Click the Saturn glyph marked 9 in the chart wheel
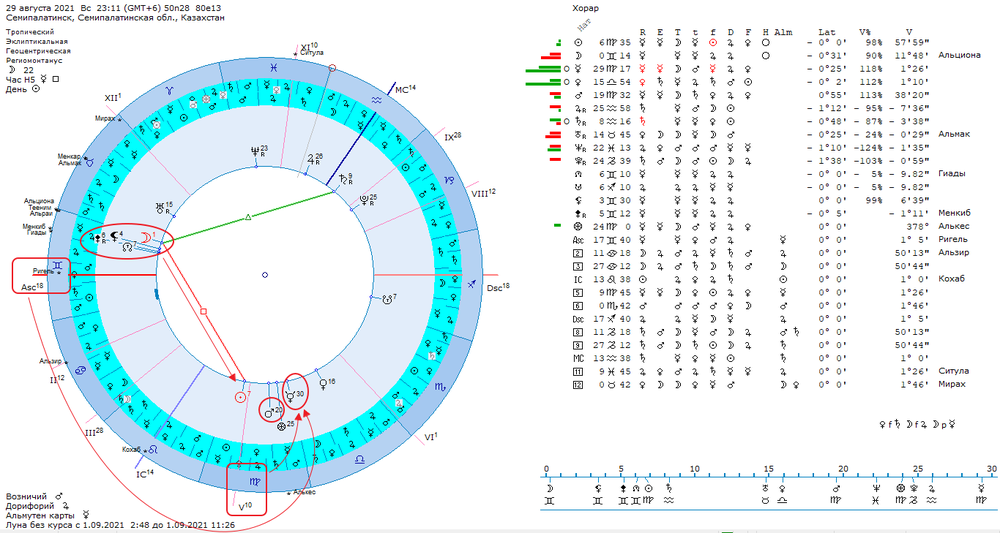 tap(343, 179)
